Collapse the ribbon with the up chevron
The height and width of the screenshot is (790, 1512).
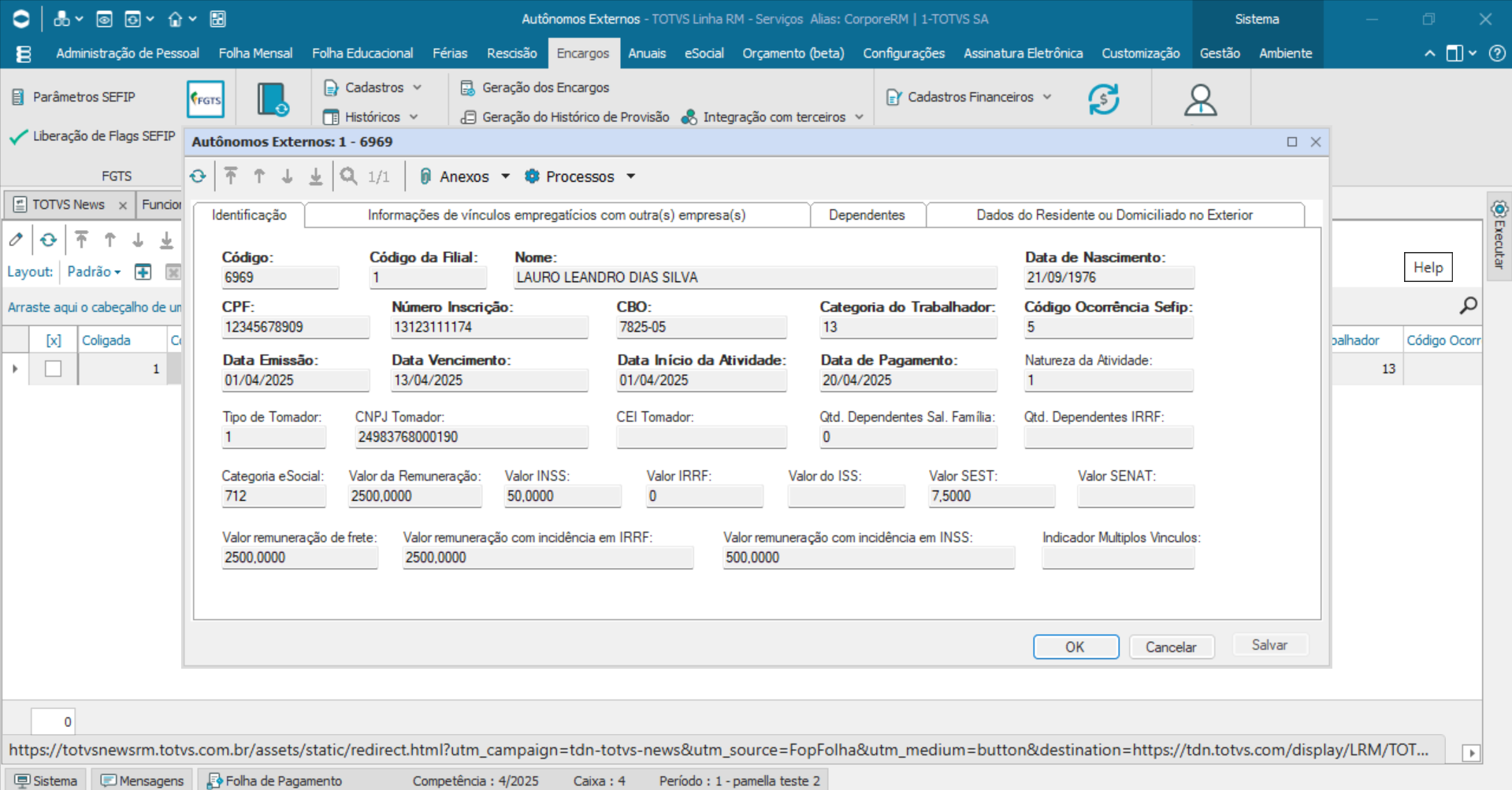click(1429, 54)
